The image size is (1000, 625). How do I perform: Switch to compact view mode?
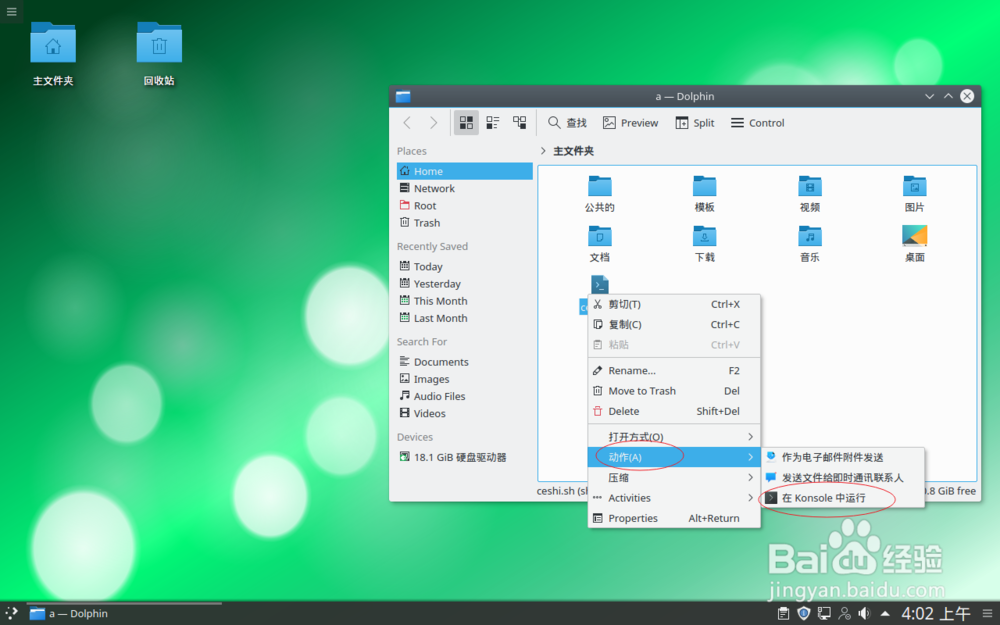492,122
